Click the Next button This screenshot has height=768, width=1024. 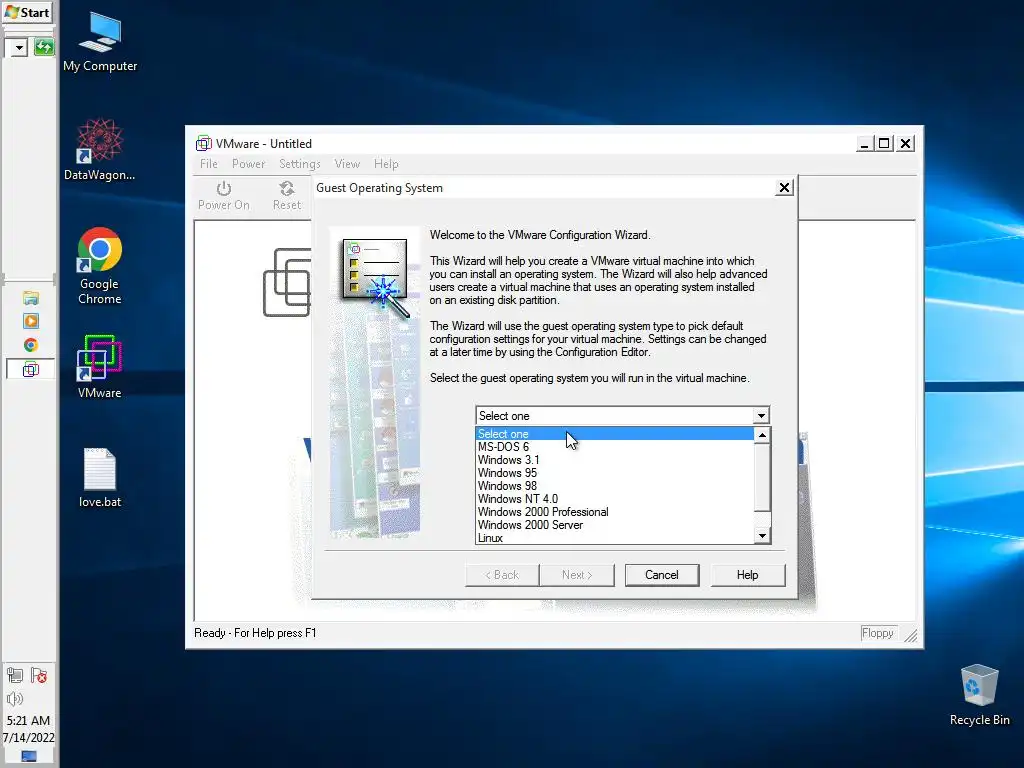click(x=577, y=575)
